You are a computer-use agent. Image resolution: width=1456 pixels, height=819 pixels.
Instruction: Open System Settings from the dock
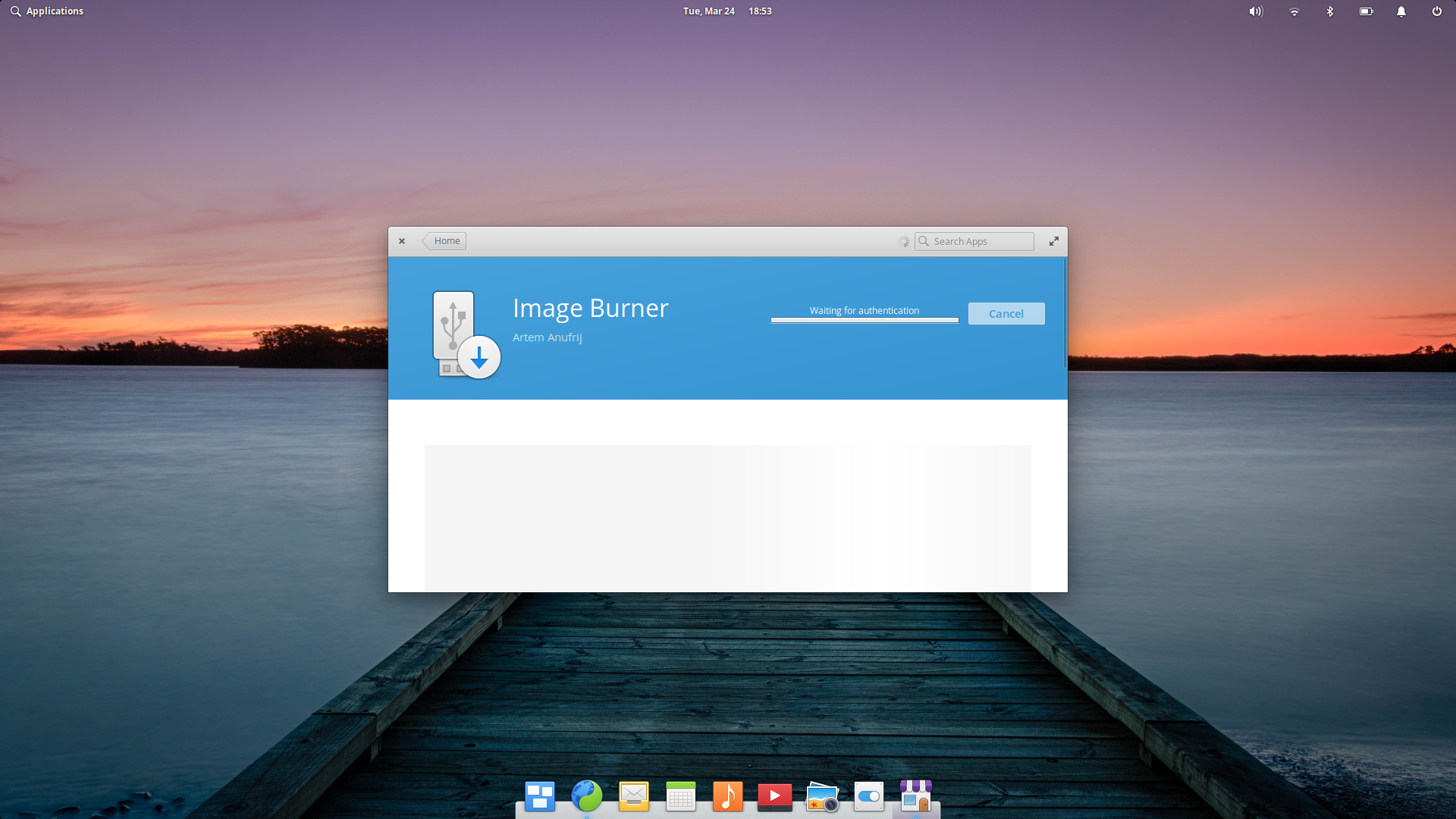click(869, 796)
